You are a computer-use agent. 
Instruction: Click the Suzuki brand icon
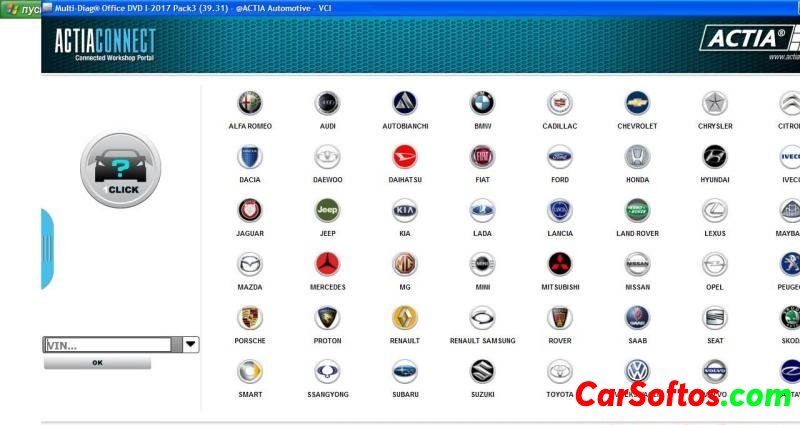click(482, 372)
